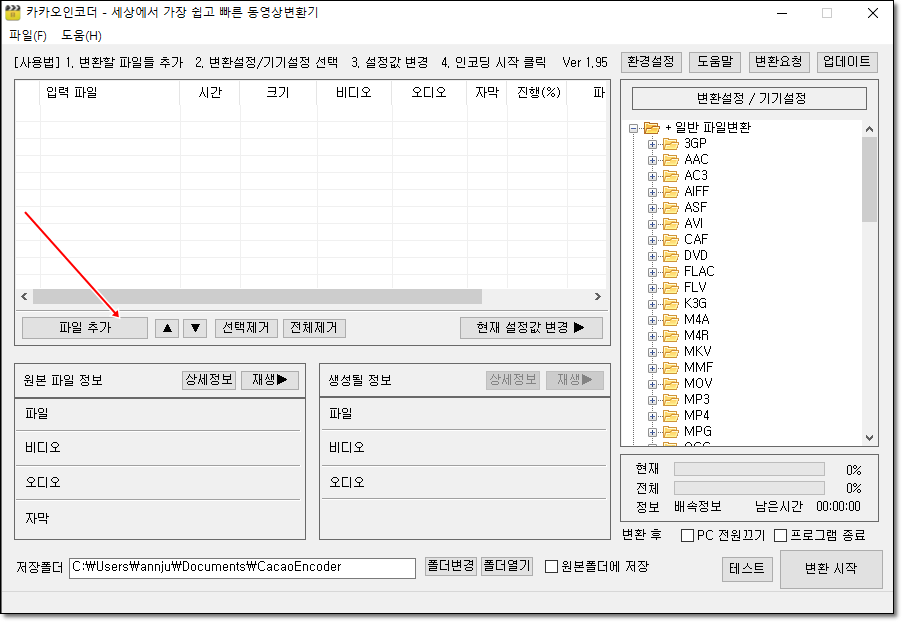Click the 일반 파일변환 open folder icon
This screenshot has height=622, width=902.
coord(652,128)
